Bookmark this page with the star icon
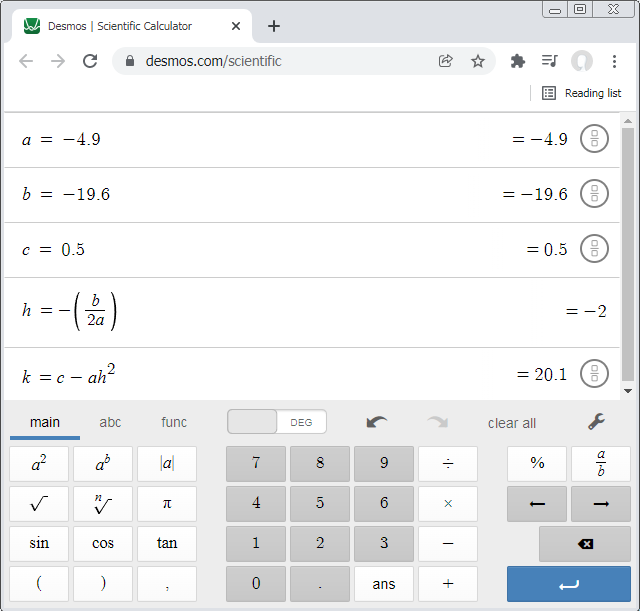640x611 pixels. [478, 61]
